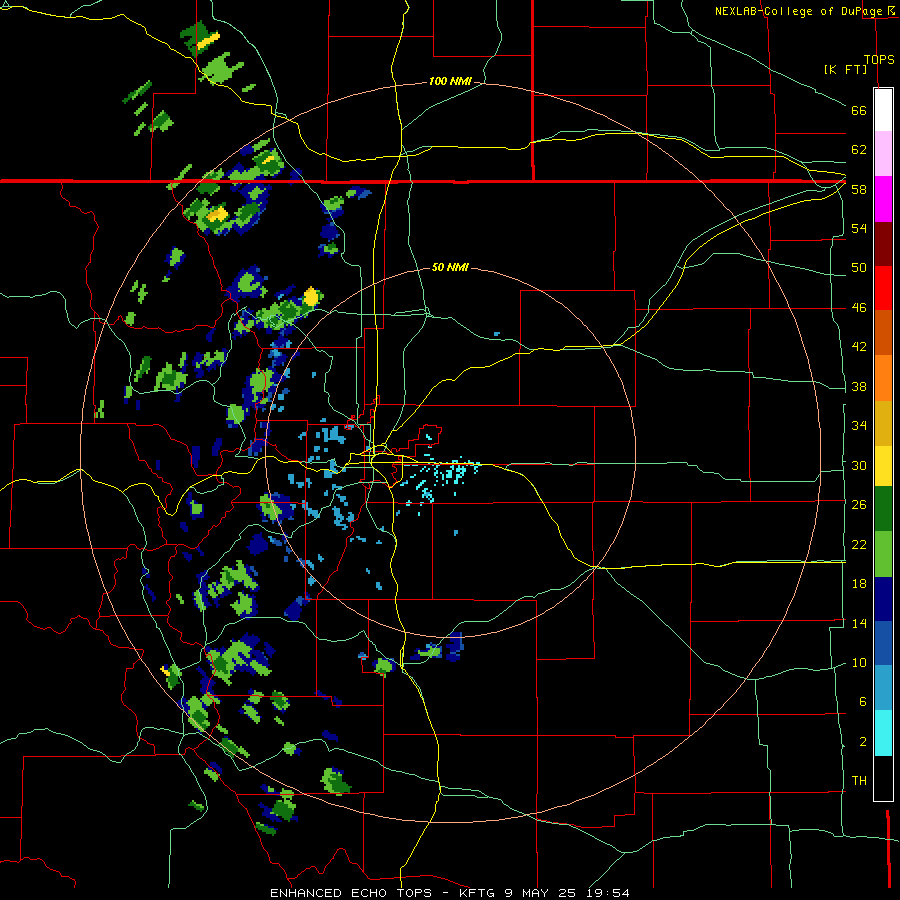This screenshot has height=900, width=900.
Task: Select the 50 legend value on the scale
Action: [x=859, y=267]
